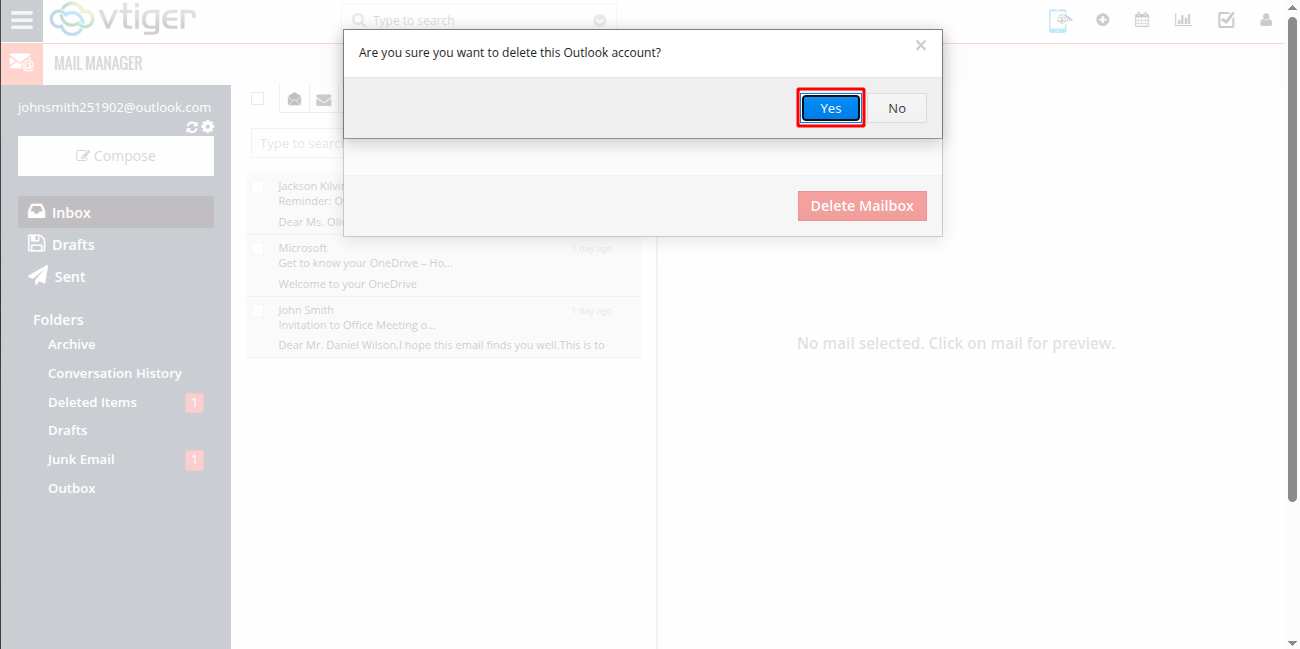Cancel deletion with the No button

897,108
